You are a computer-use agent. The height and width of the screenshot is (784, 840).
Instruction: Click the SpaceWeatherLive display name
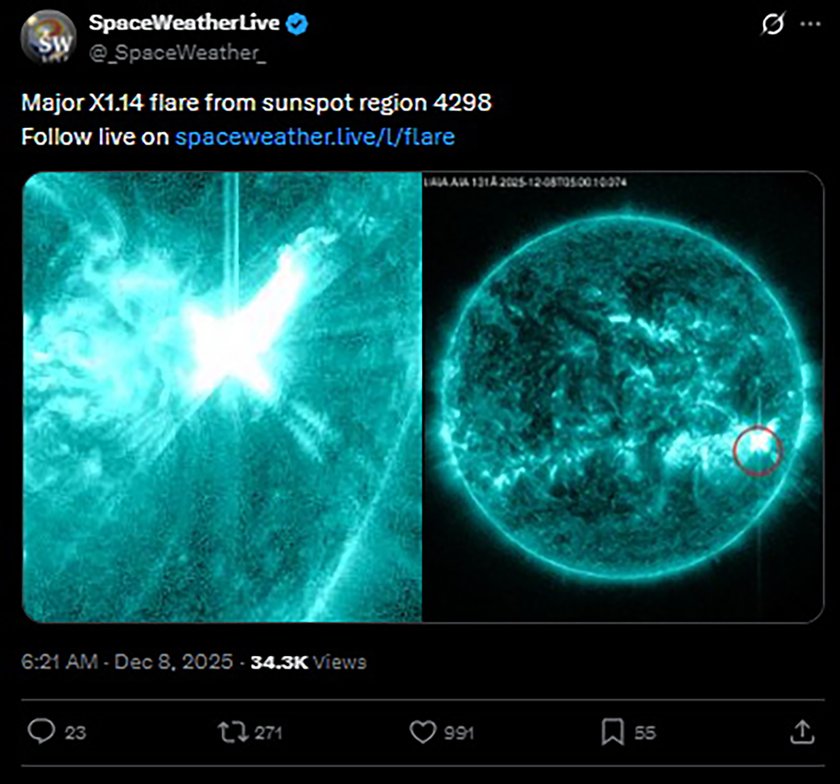183,22
